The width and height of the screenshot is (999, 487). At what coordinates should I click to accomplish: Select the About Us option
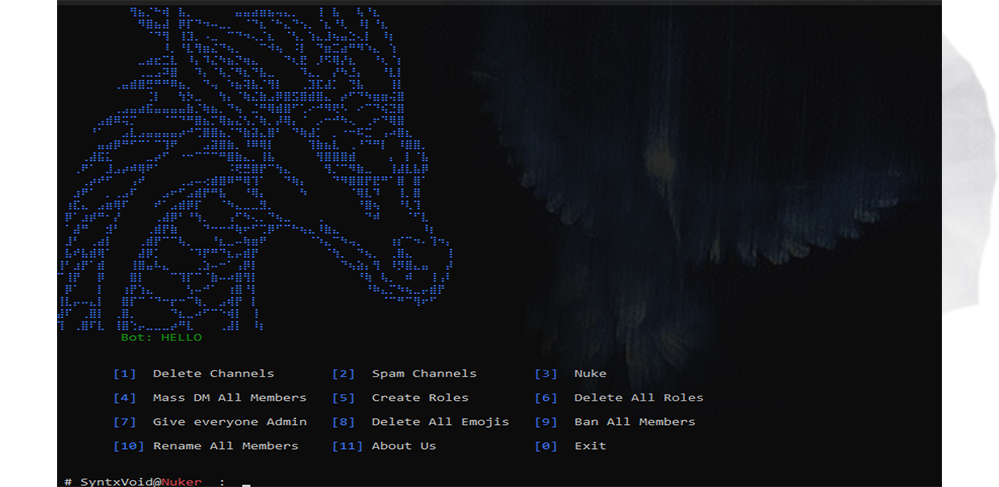404,446
